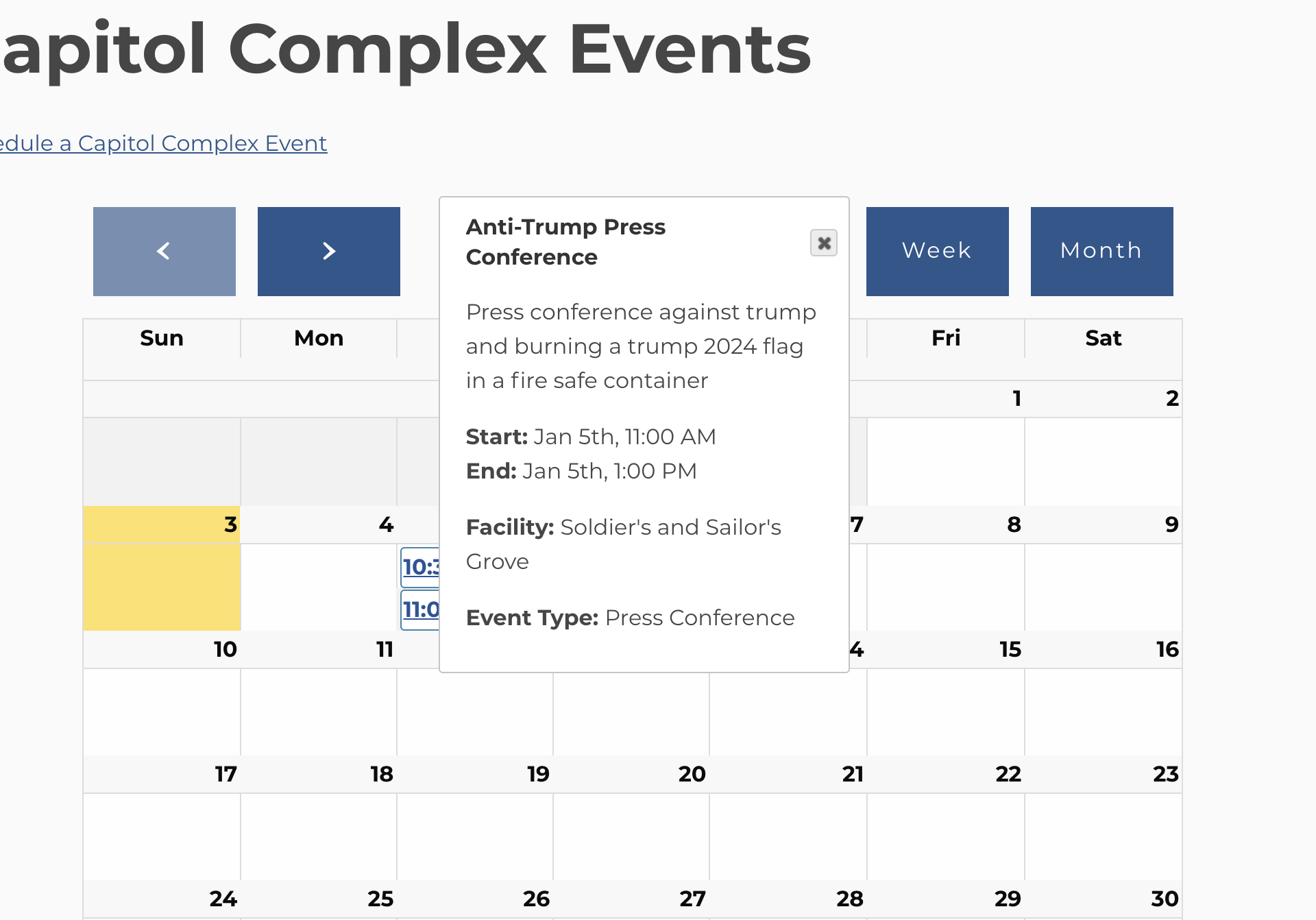Open the 10:30 event on January 5th

[x=421, y=567]
